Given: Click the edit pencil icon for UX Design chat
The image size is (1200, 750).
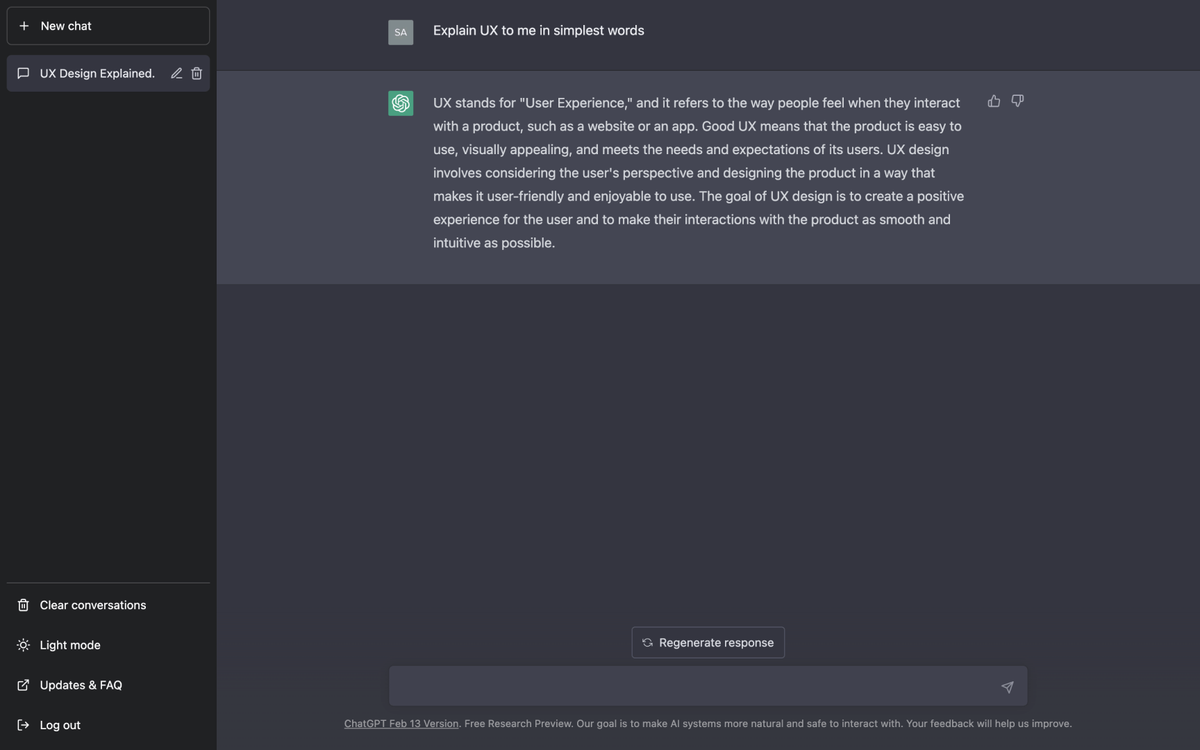Looking at the screenshot, I should coord(176,73).
